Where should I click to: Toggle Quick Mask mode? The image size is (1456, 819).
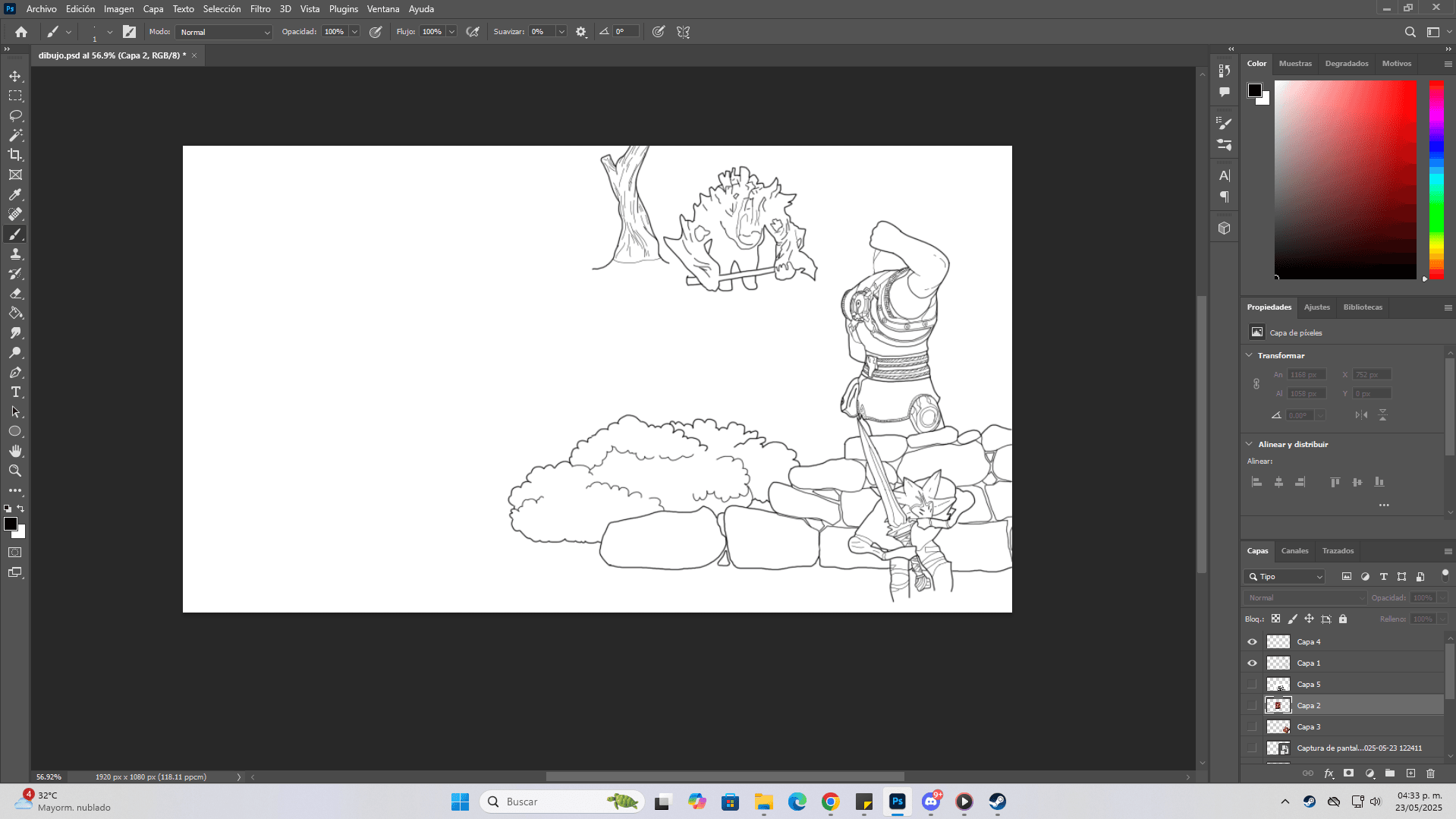pos(15,553)
